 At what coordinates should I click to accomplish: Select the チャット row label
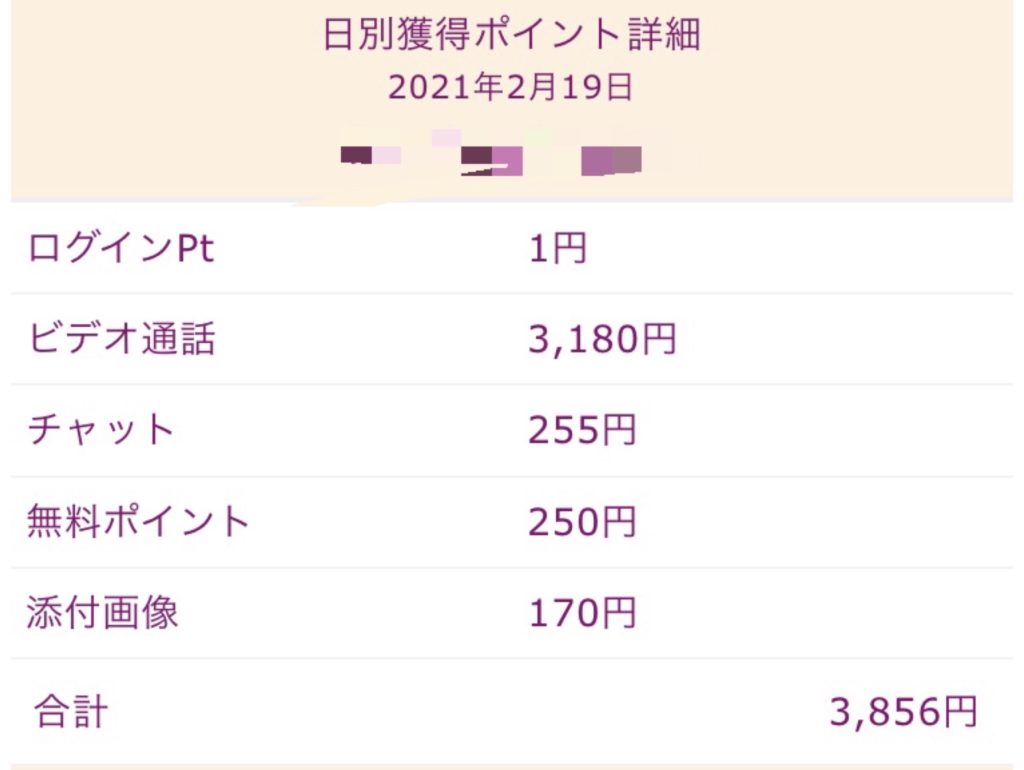pos(101,431)
